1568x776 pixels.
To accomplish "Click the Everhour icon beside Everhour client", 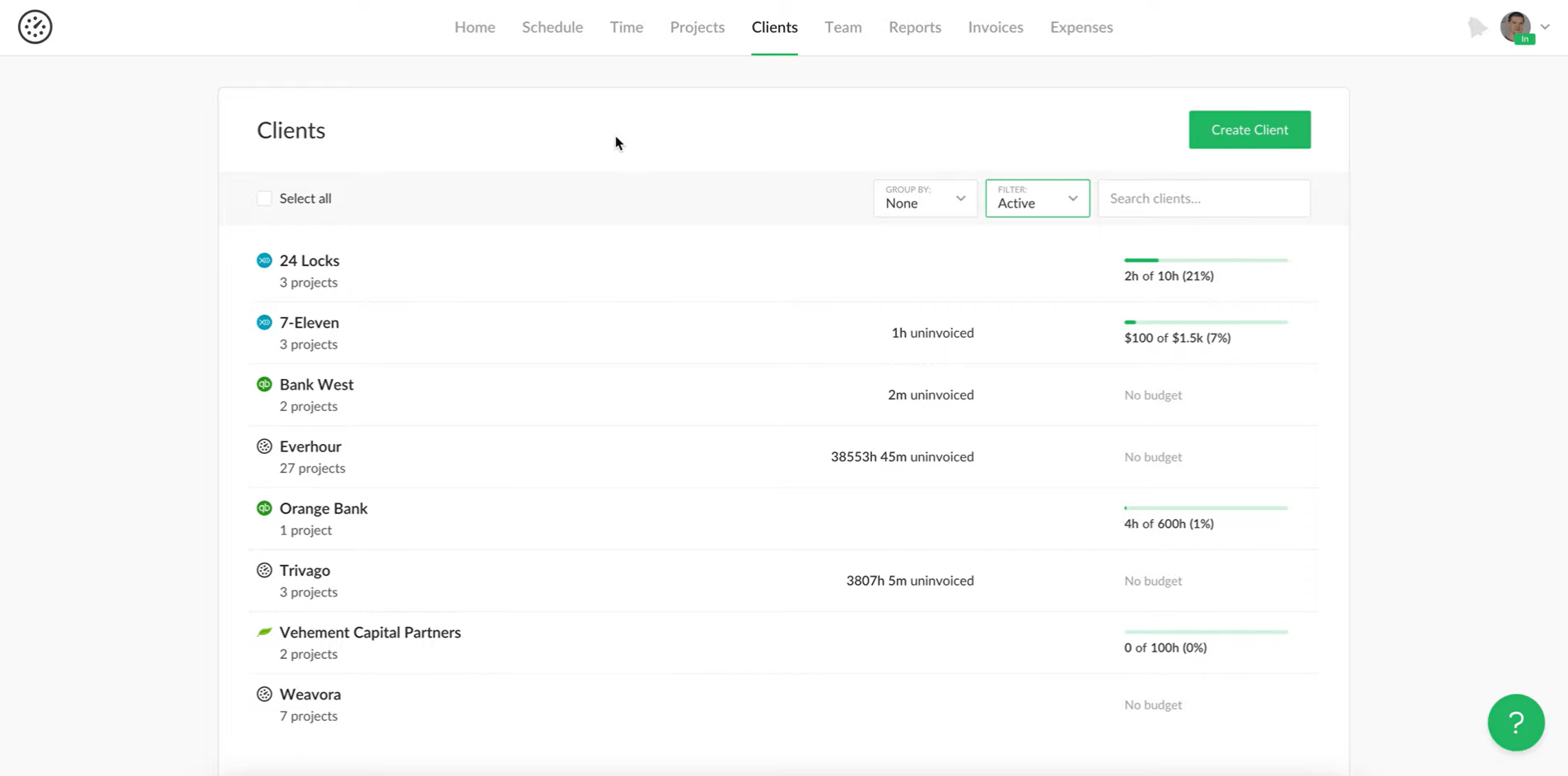I will coord(264,446).
